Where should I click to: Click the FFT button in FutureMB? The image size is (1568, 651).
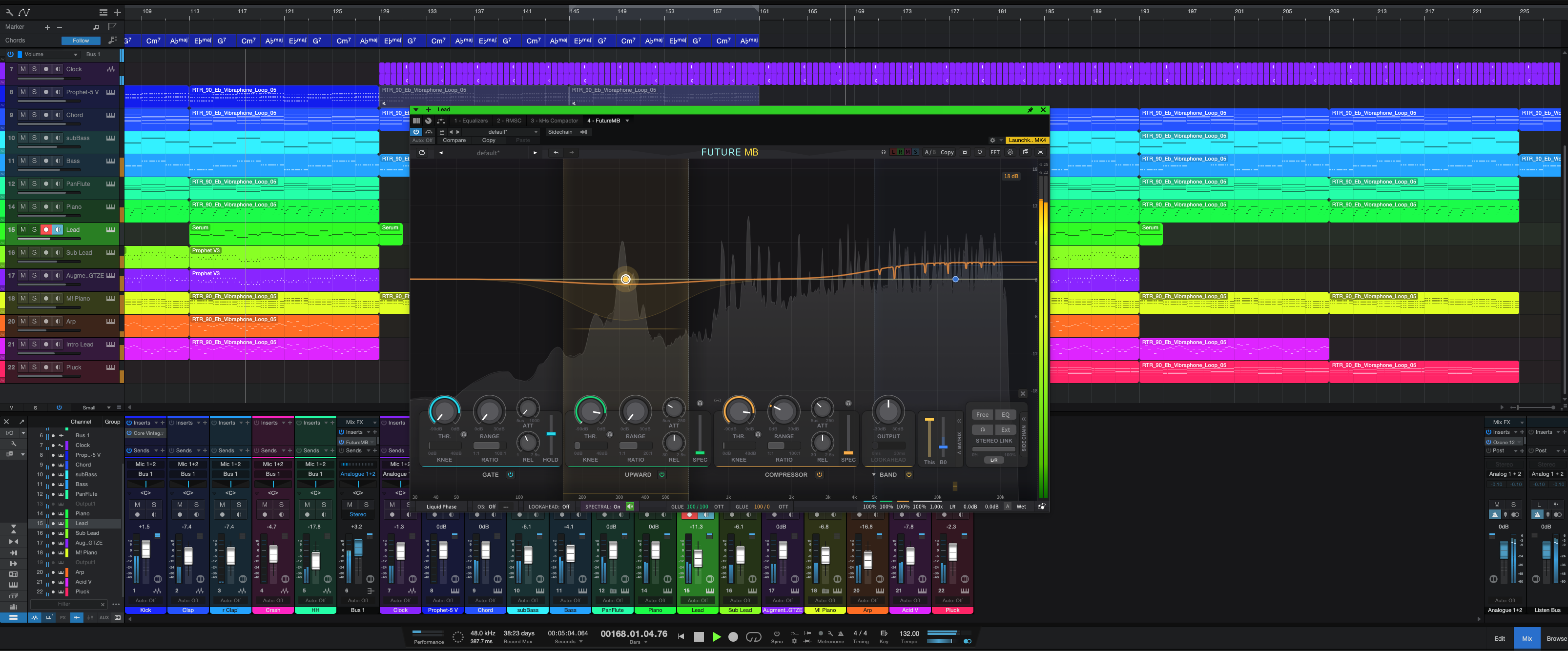(x=994, y=152)
